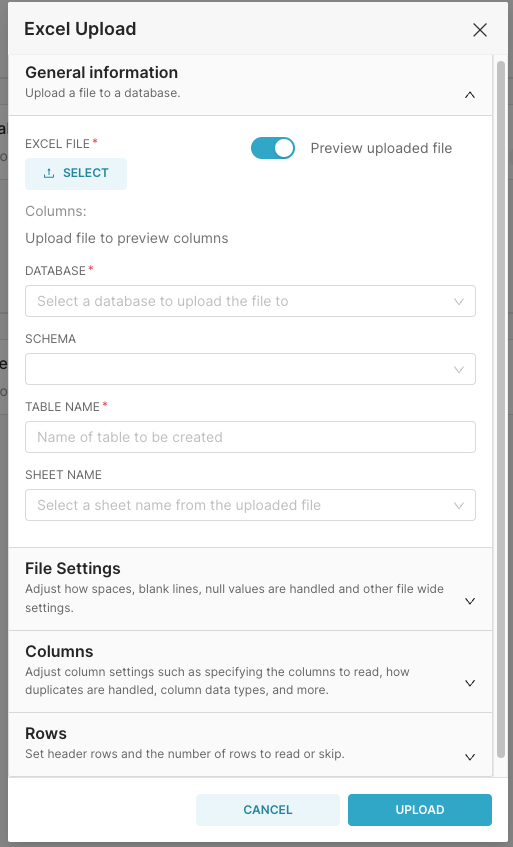513x847 pixels.
Task: Expand the File Settings section
Action: pyautogui.click(x=250, y=589)
